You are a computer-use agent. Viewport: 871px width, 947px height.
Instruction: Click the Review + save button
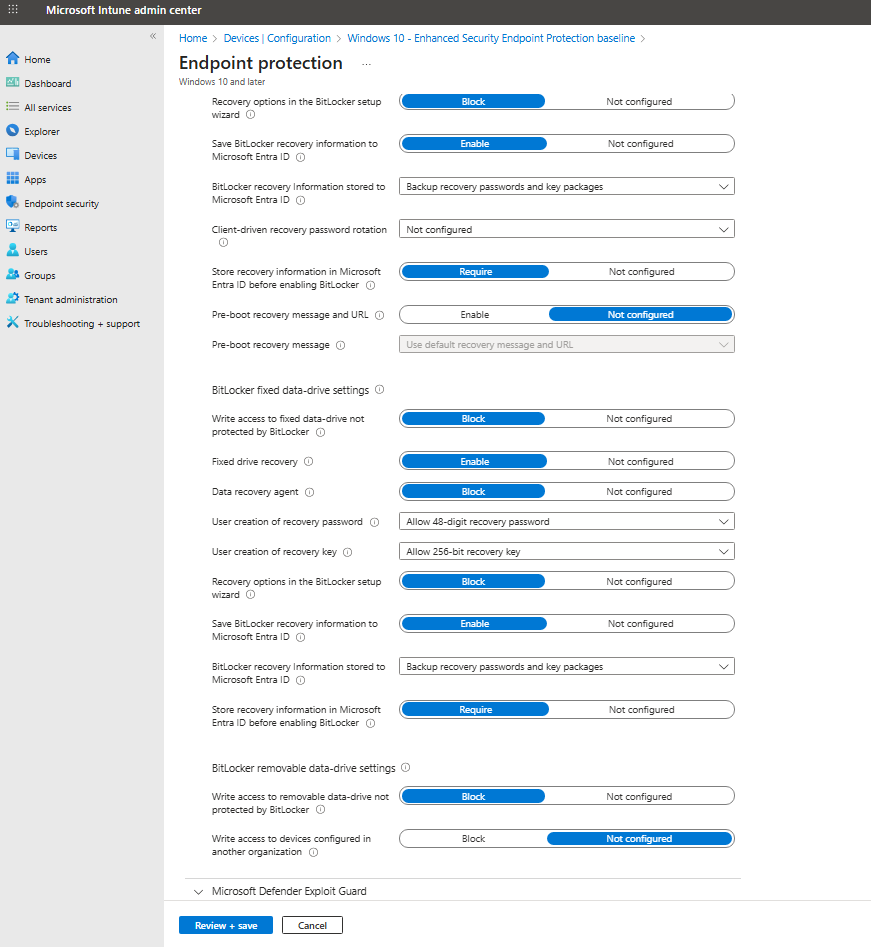226,925
